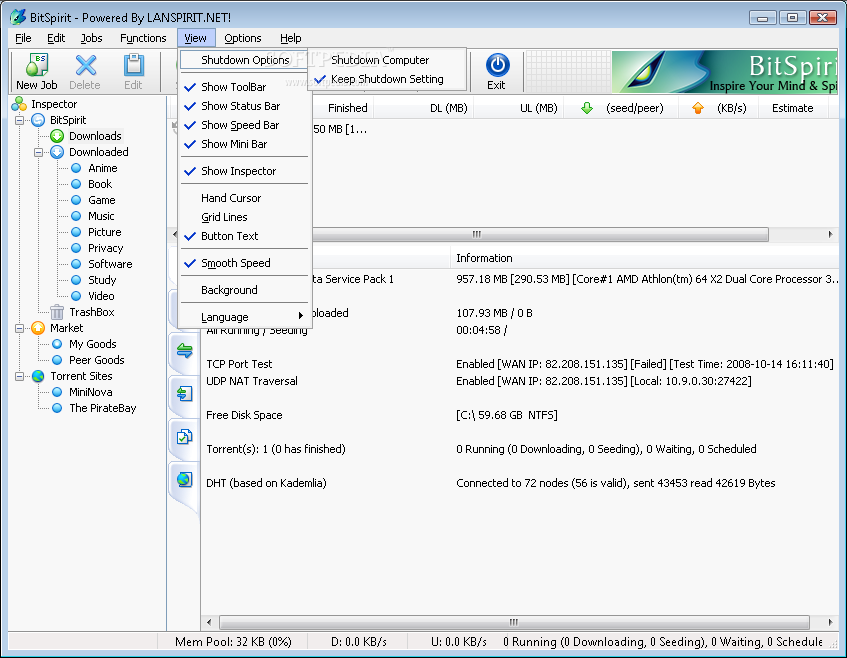Open the File menu
847x658 pixels.
(23, 38)
